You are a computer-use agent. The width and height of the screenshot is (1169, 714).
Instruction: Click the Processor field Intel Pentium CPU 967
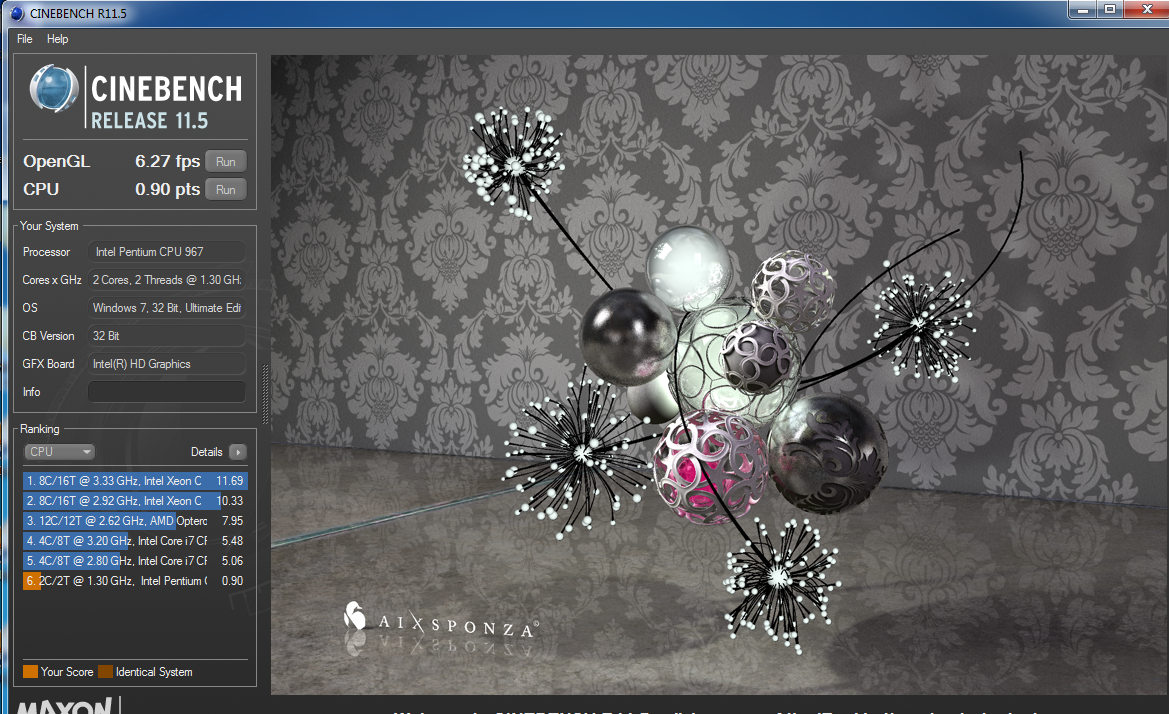[x=167, y=252]
